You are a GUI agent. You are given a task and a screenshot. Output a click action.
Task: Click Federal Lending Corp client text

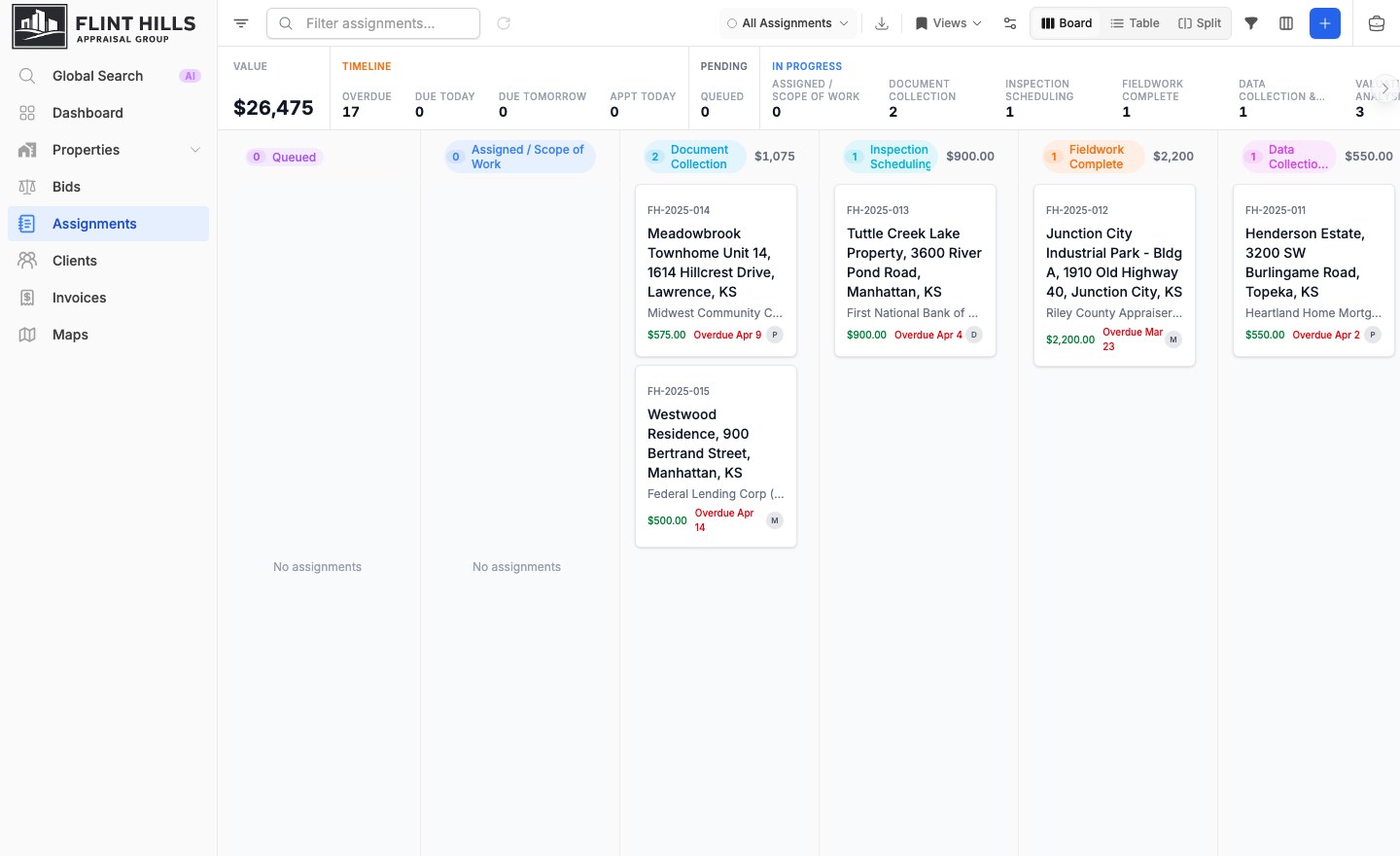716,494
